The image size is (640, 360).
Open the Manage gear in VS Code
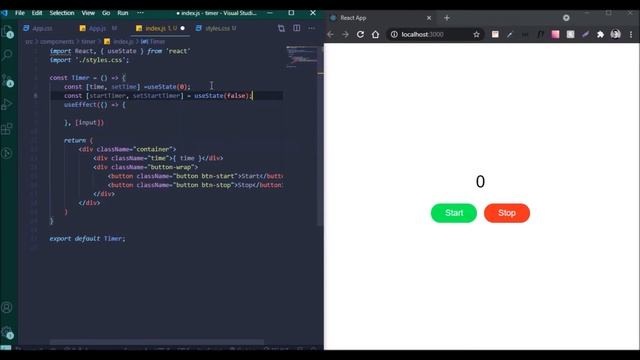[x=7, y=332]
